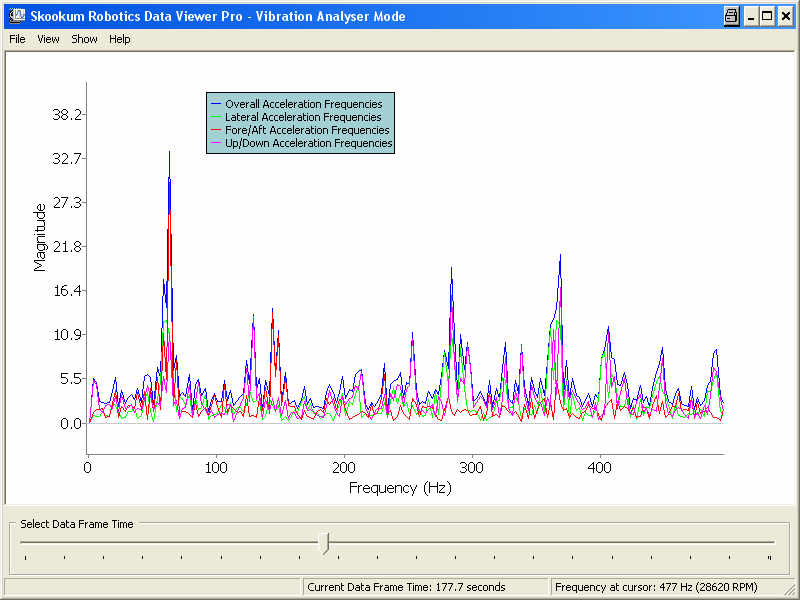The image size is (800, 600).
Task: Maximize the Data Viewer Pro window
Action: click(x=767, y=16)
